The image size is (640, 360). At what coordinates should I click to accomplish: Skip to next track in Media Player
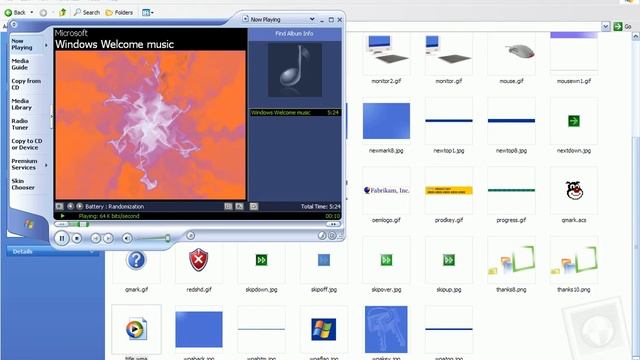(108, 238)
